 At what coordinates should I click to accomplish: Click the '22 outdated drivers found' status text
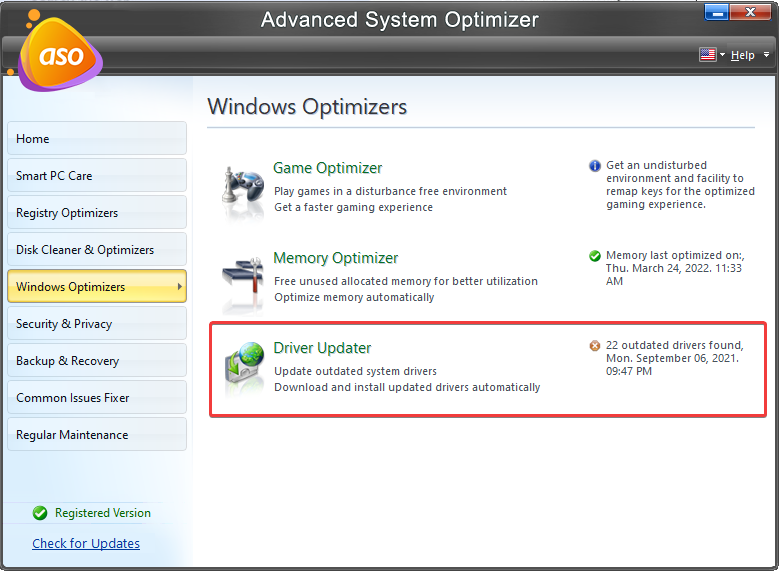click(675, 358)
